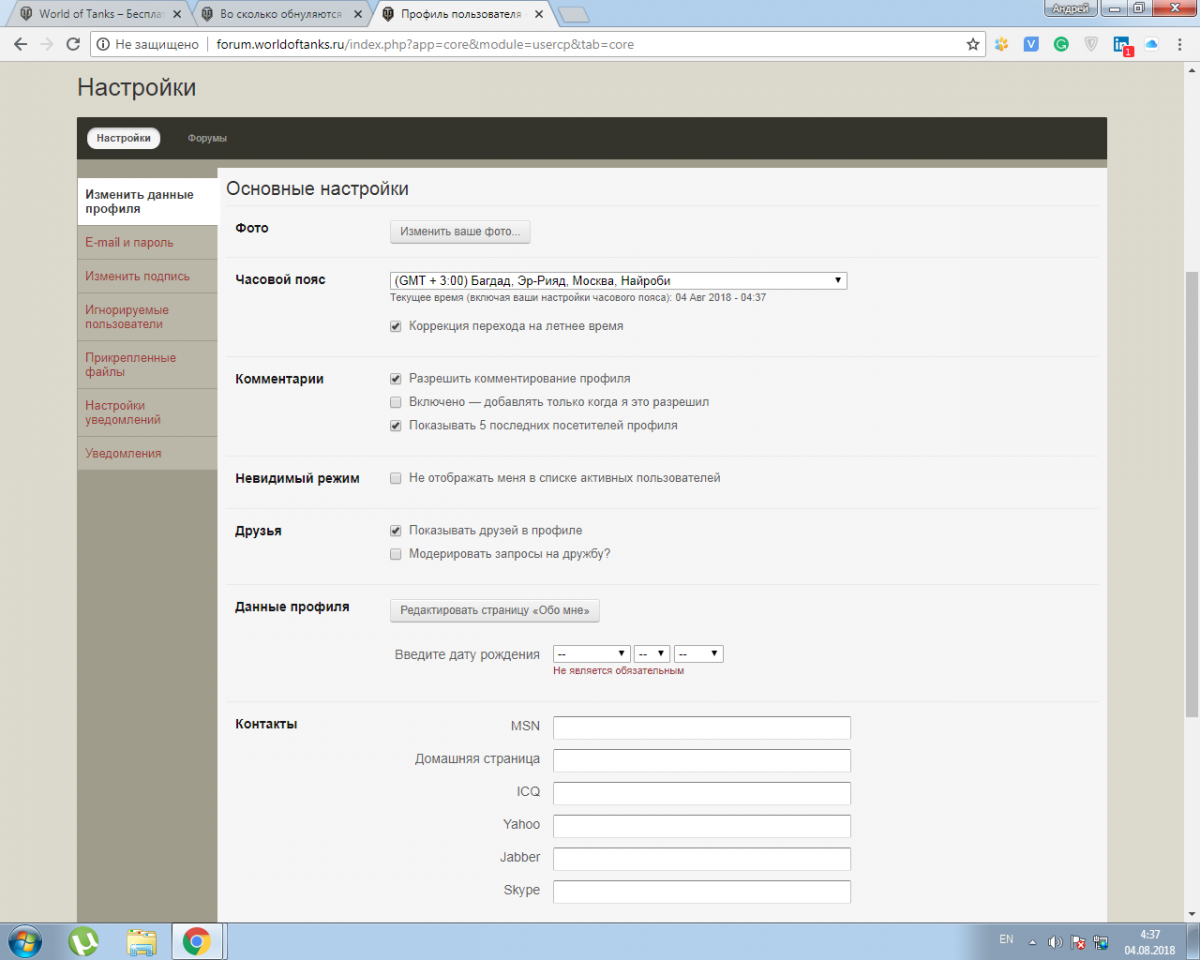1200x960 pixels.
Task: Open the time zone dropdown (GMT + 3:00)
Action: 618,281
